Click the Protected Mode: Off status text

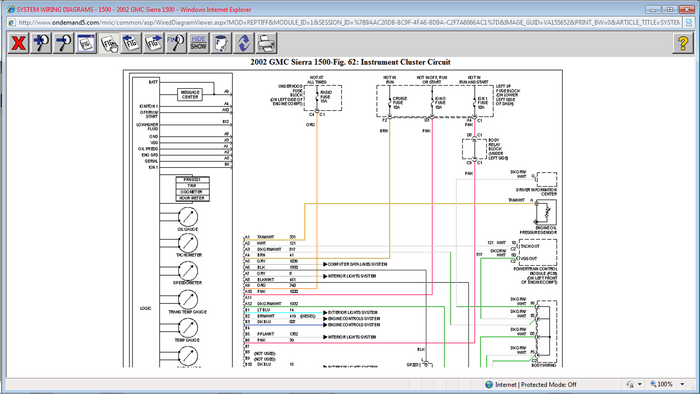(x=549, y=384)
